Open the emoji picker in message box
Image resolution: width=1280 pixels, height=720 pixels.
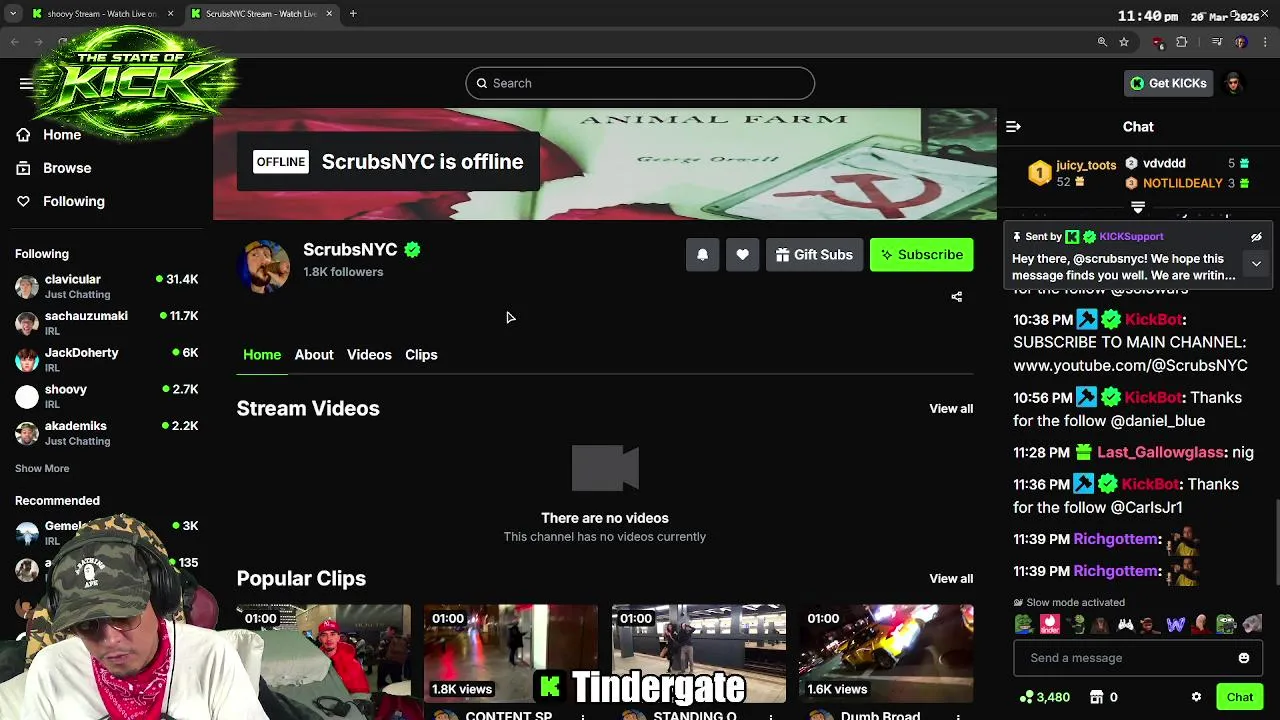[x=1243, y=658]
